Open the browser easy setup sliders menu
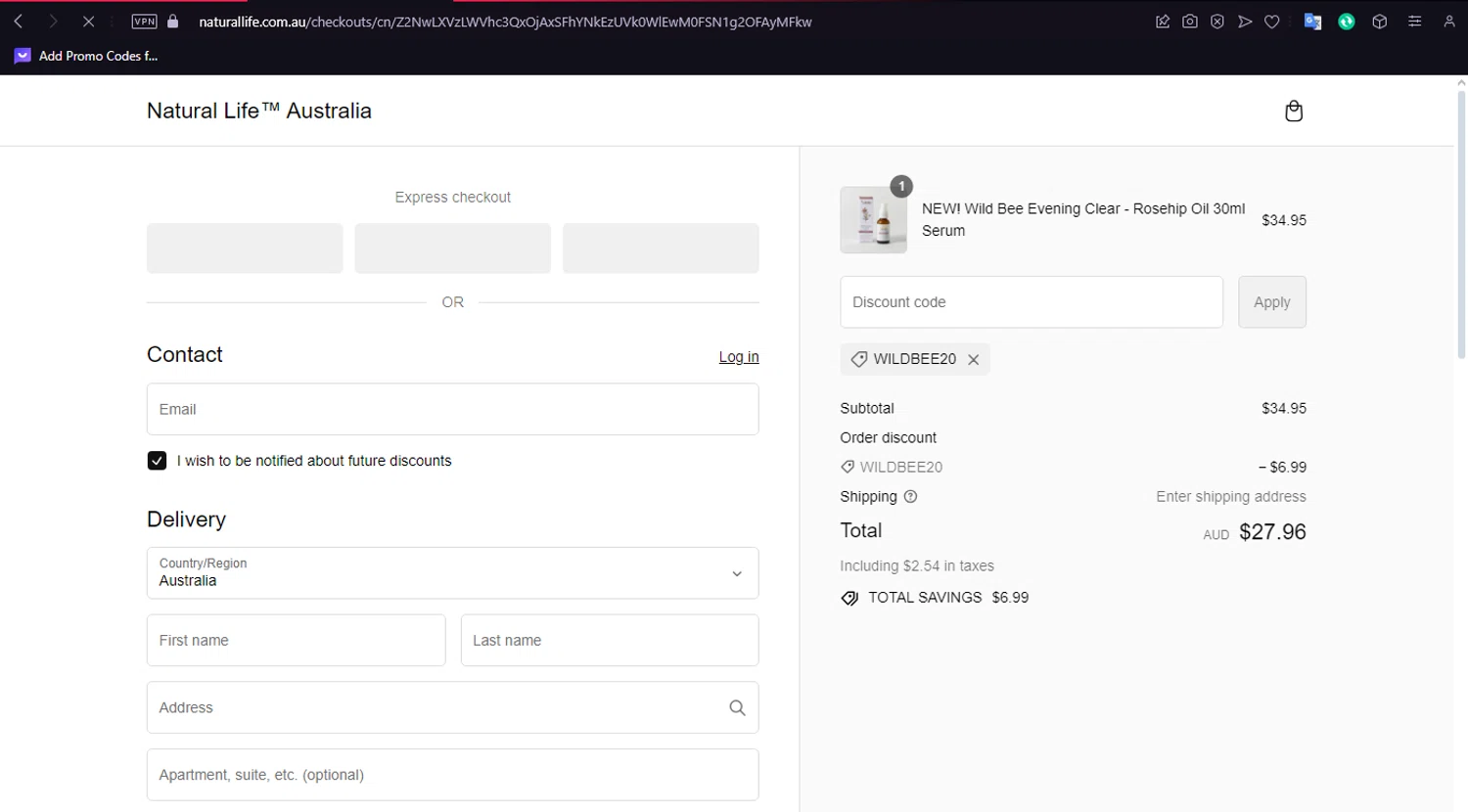Image resolution: width=1468 pixels, height=812 pixels. click(x=1414, y=22)
